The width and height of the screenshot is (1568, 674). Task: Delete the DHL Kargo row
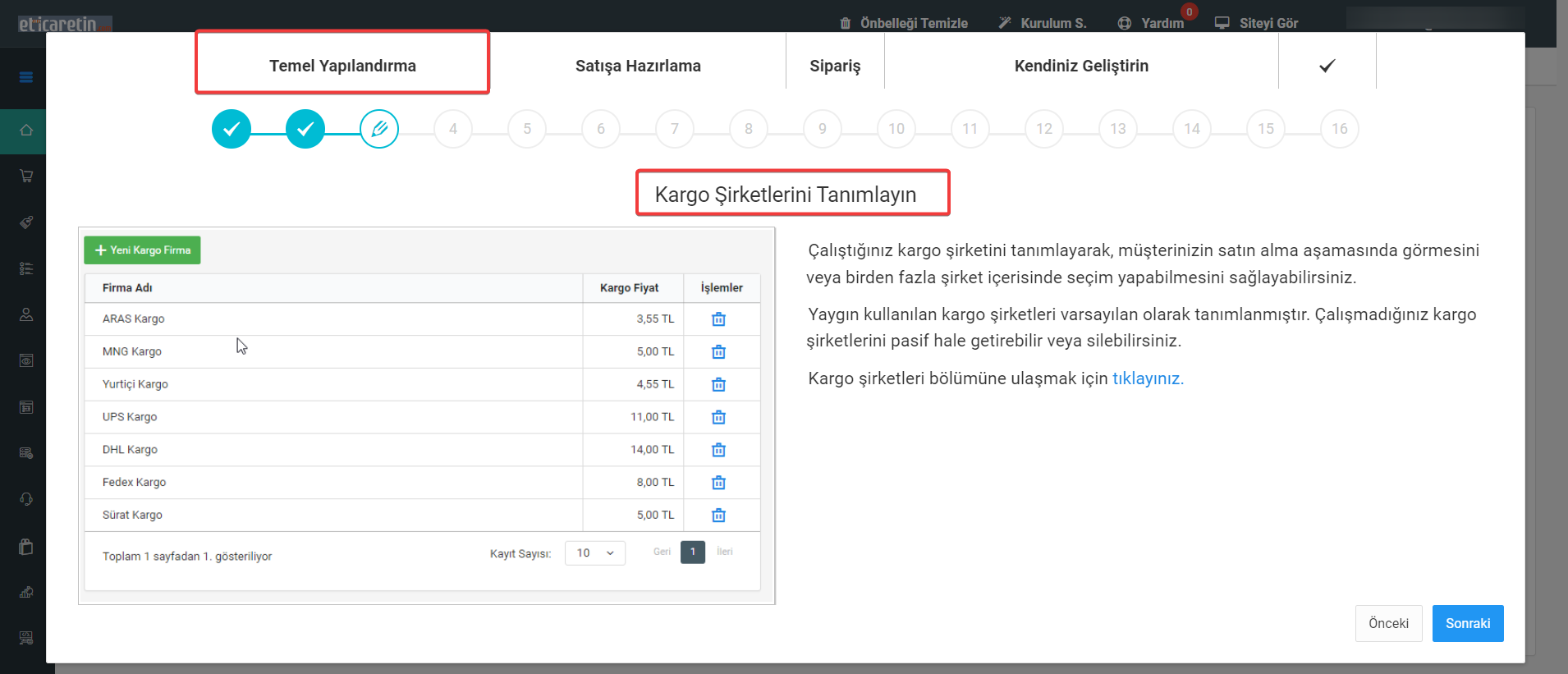tap(718, 450)
